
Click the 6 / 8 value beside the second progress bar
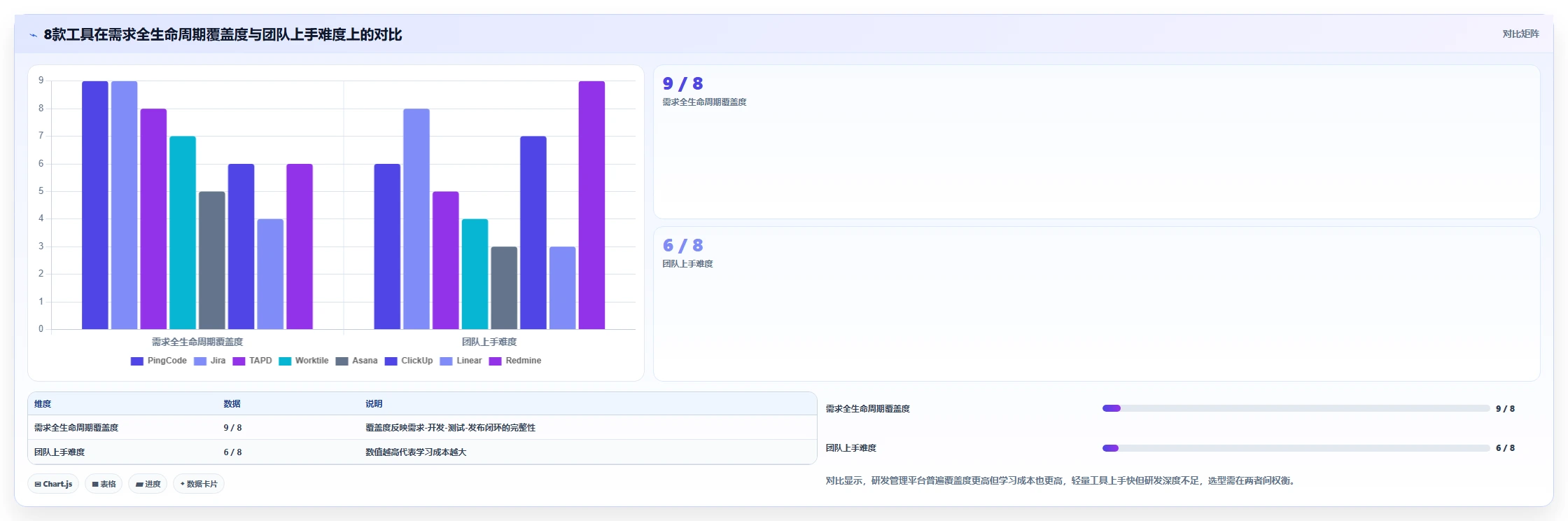(1505, 448)
